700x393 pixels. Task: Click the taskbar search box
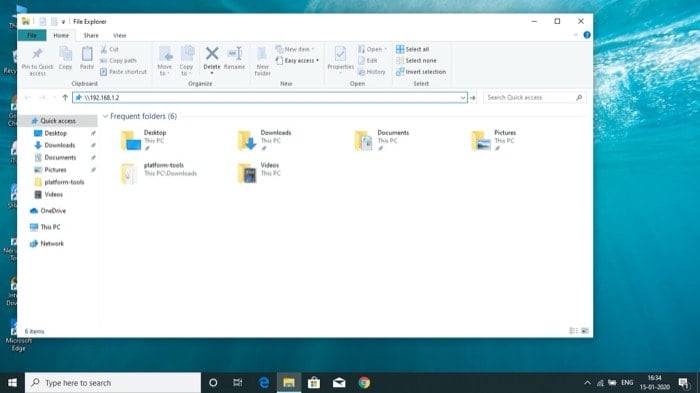[x=113, y=383]
